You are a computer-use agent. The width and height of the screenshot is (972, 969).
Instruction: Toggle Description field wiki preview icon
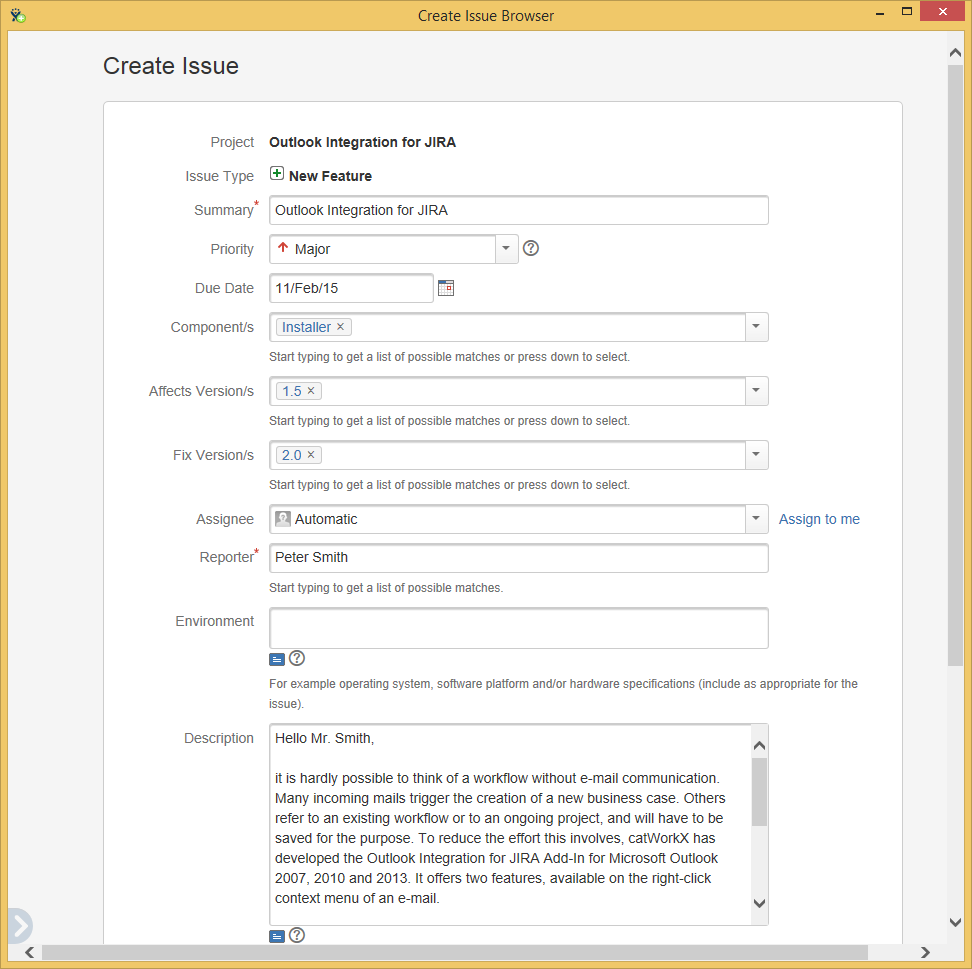pos(277,937)
